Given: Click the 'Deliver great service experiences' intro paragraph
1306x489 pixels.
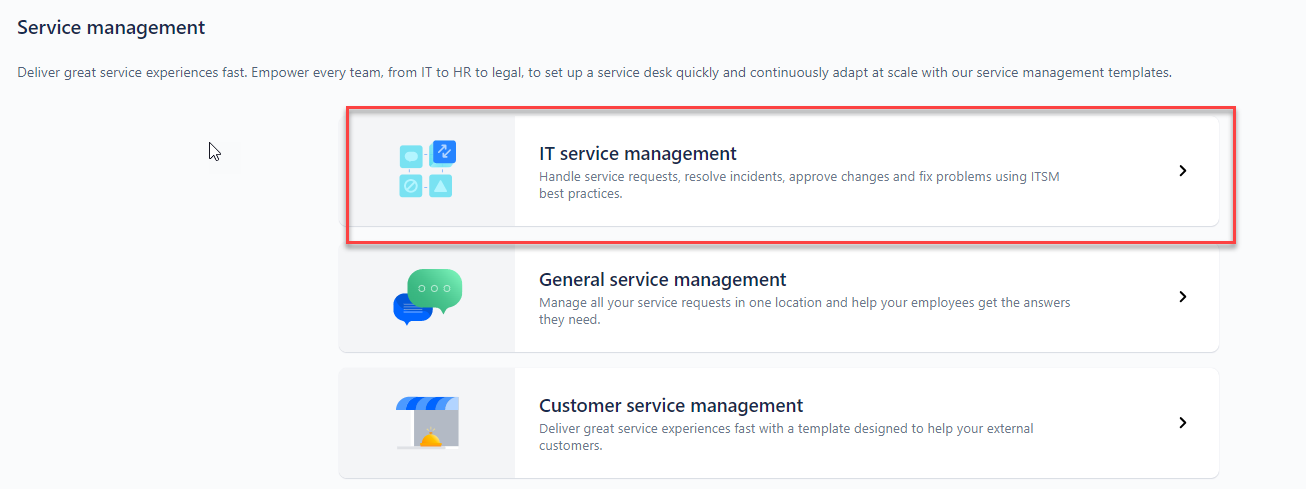Looking at the screenshot, I should point(594,73).
